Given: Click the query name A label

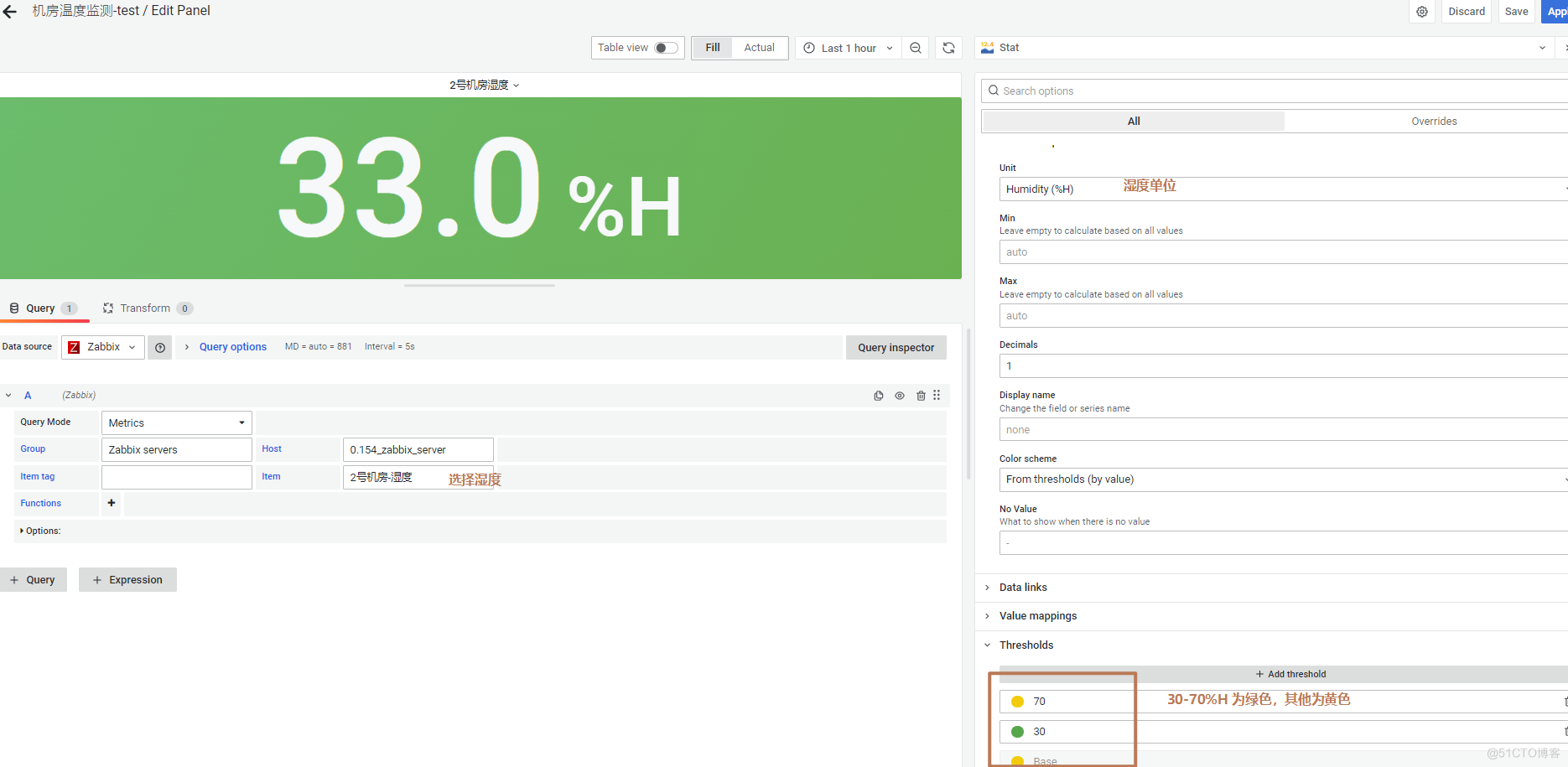Looking at the screenshot, I should [x=28, y=395].
